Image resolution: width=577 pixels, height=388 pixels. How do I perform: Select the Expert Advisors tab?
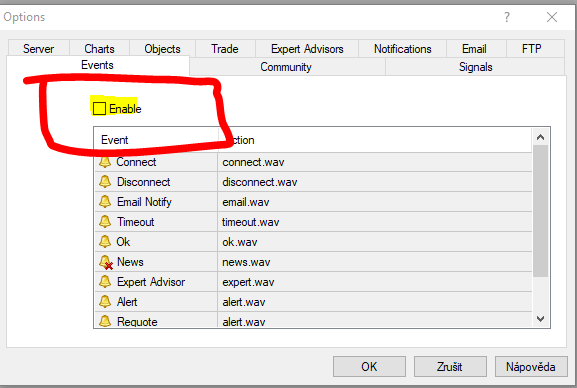(x=307, y=49)
